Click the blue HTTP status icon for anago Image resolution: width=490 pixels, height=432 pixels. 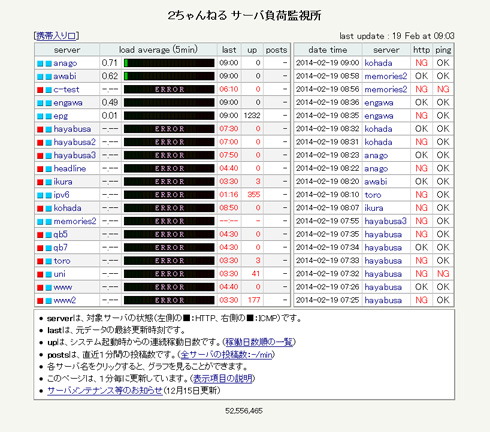pyautogui.click(x=40, y=63)
